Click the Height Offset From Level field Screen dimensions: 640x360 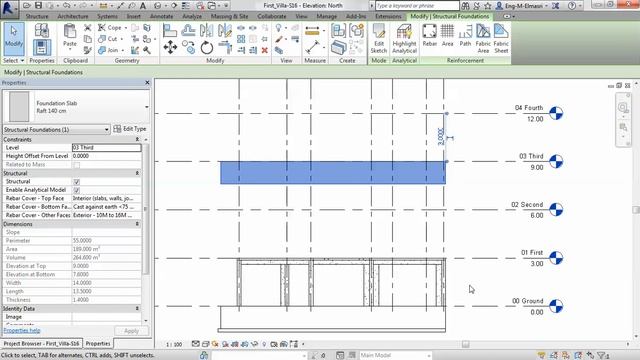tap(107, 156)
